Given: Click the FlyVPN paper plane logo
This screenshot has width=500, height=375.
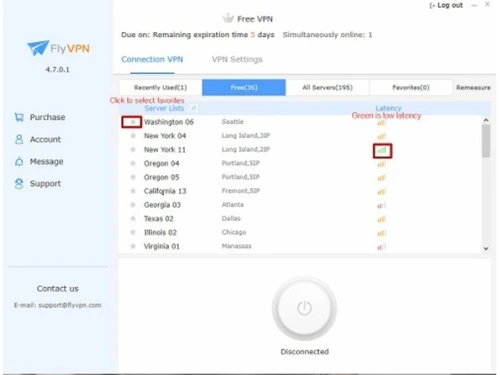Looking at the screenshot, I should 38,48.
